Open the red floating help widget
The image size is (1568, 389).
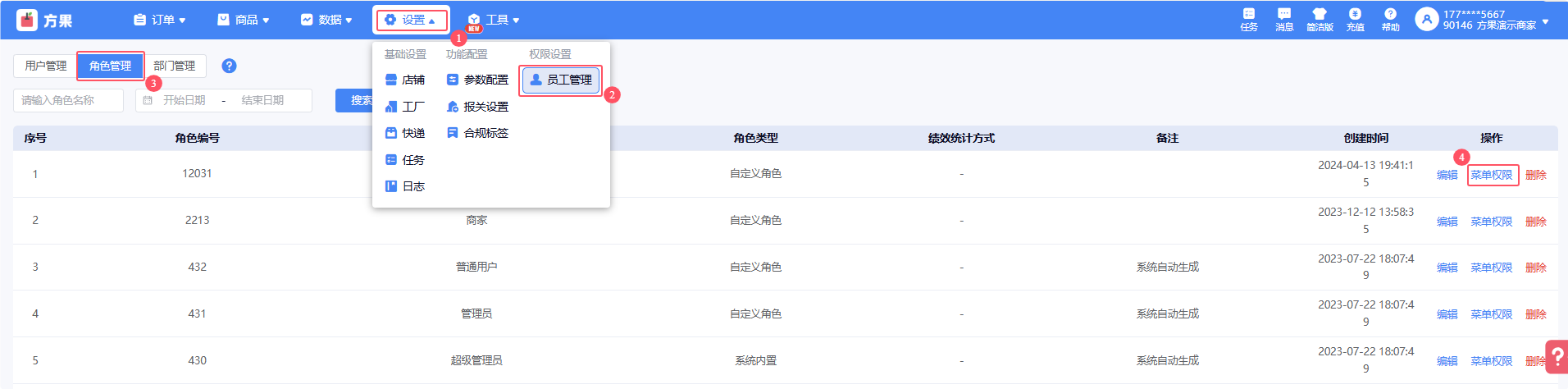[x=1556, y=358]
